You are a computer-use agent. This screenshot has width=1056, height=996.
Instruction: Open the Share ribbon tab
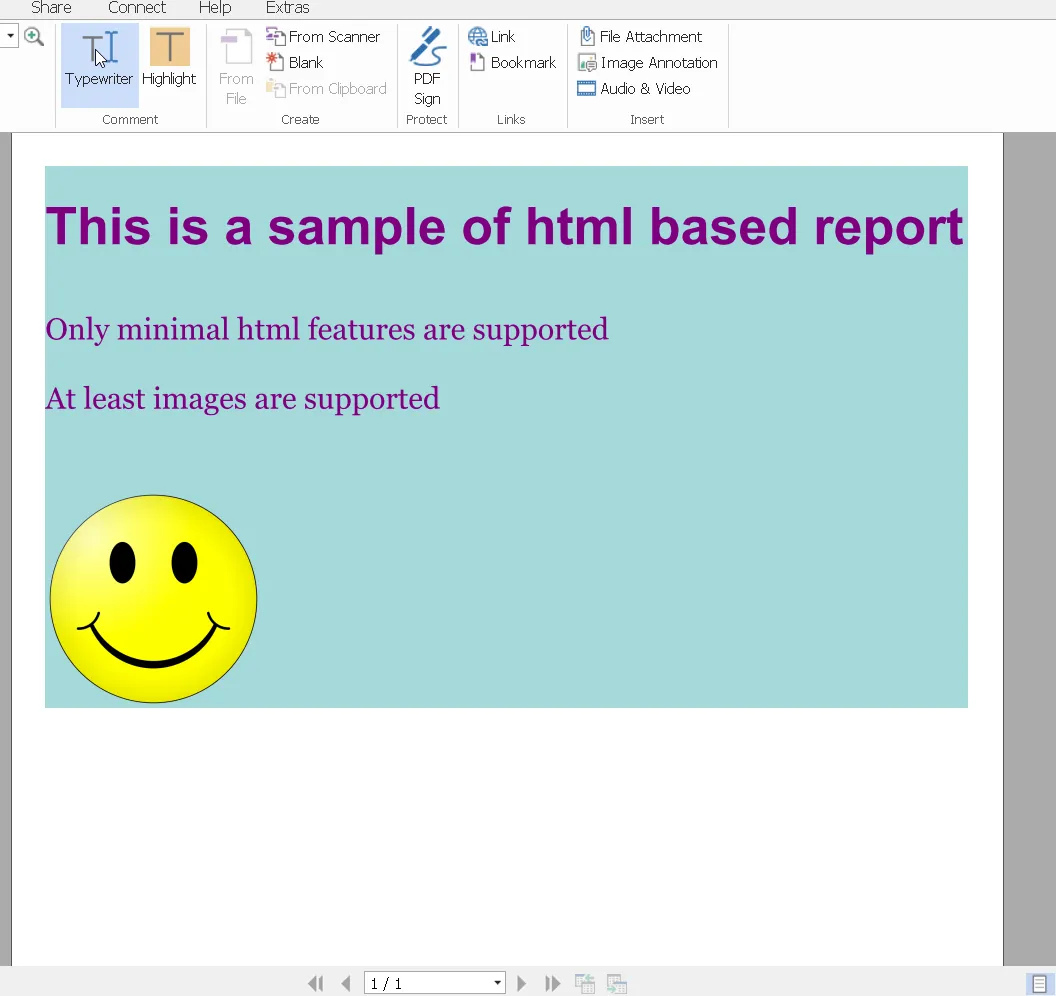51,8
